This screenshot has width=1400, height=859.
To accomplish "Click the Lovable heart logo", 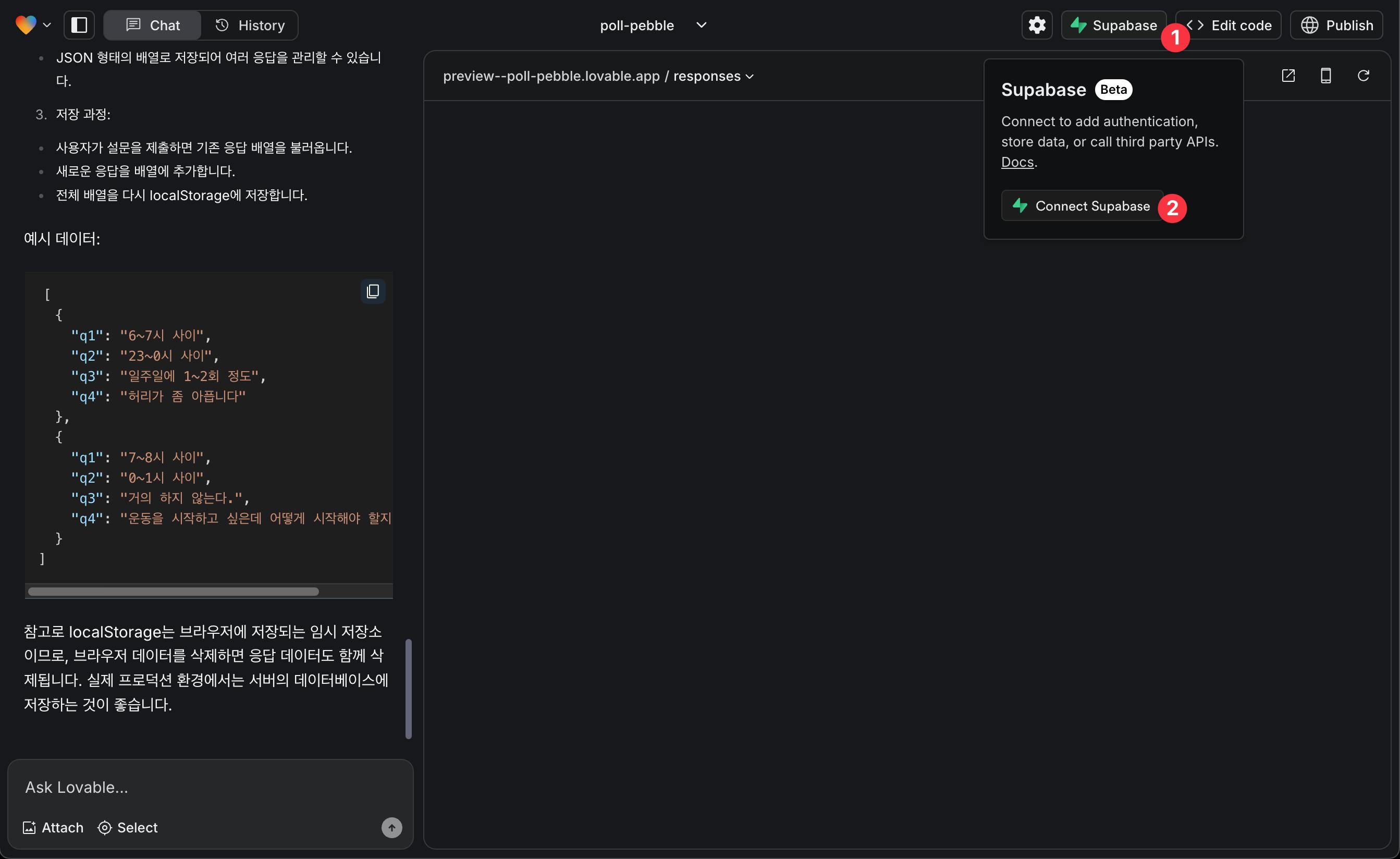I will [26, 25].
